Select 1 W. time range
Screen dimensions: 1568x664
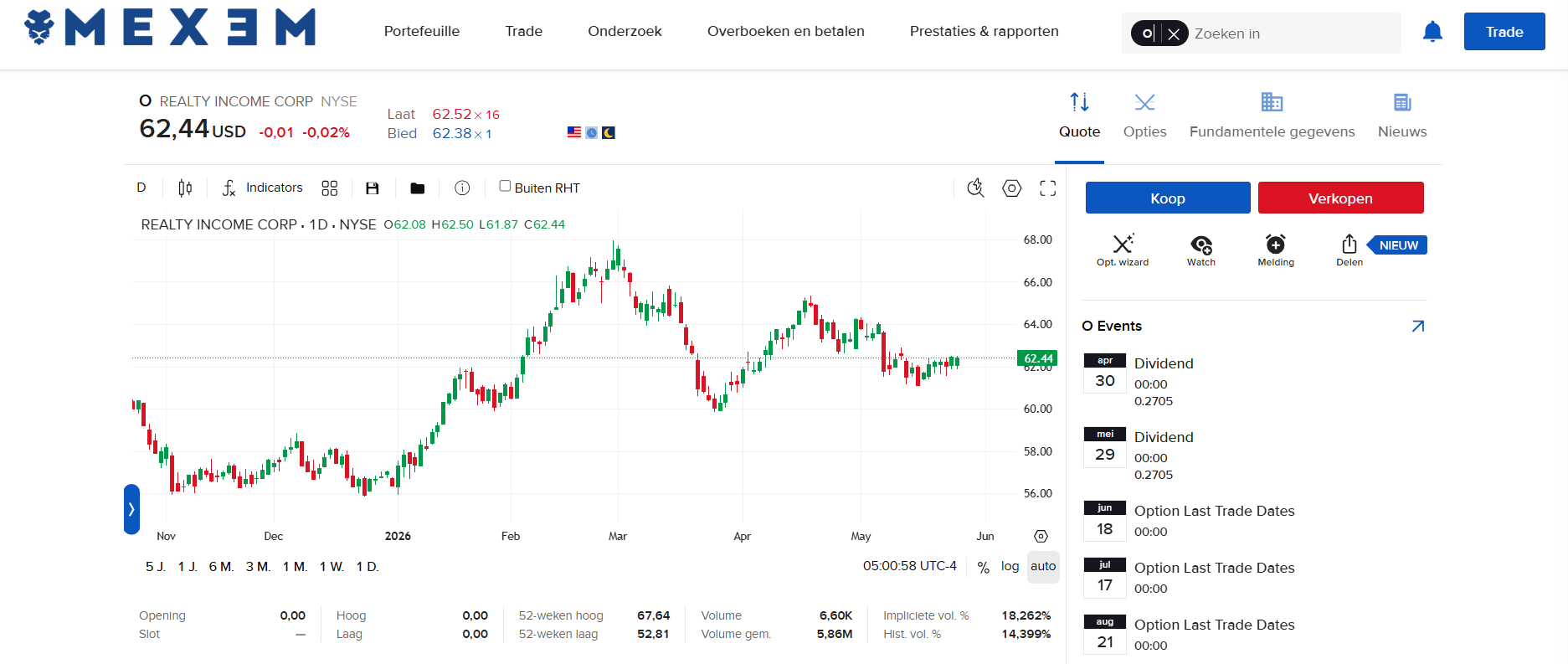click(x=332, y=567)
